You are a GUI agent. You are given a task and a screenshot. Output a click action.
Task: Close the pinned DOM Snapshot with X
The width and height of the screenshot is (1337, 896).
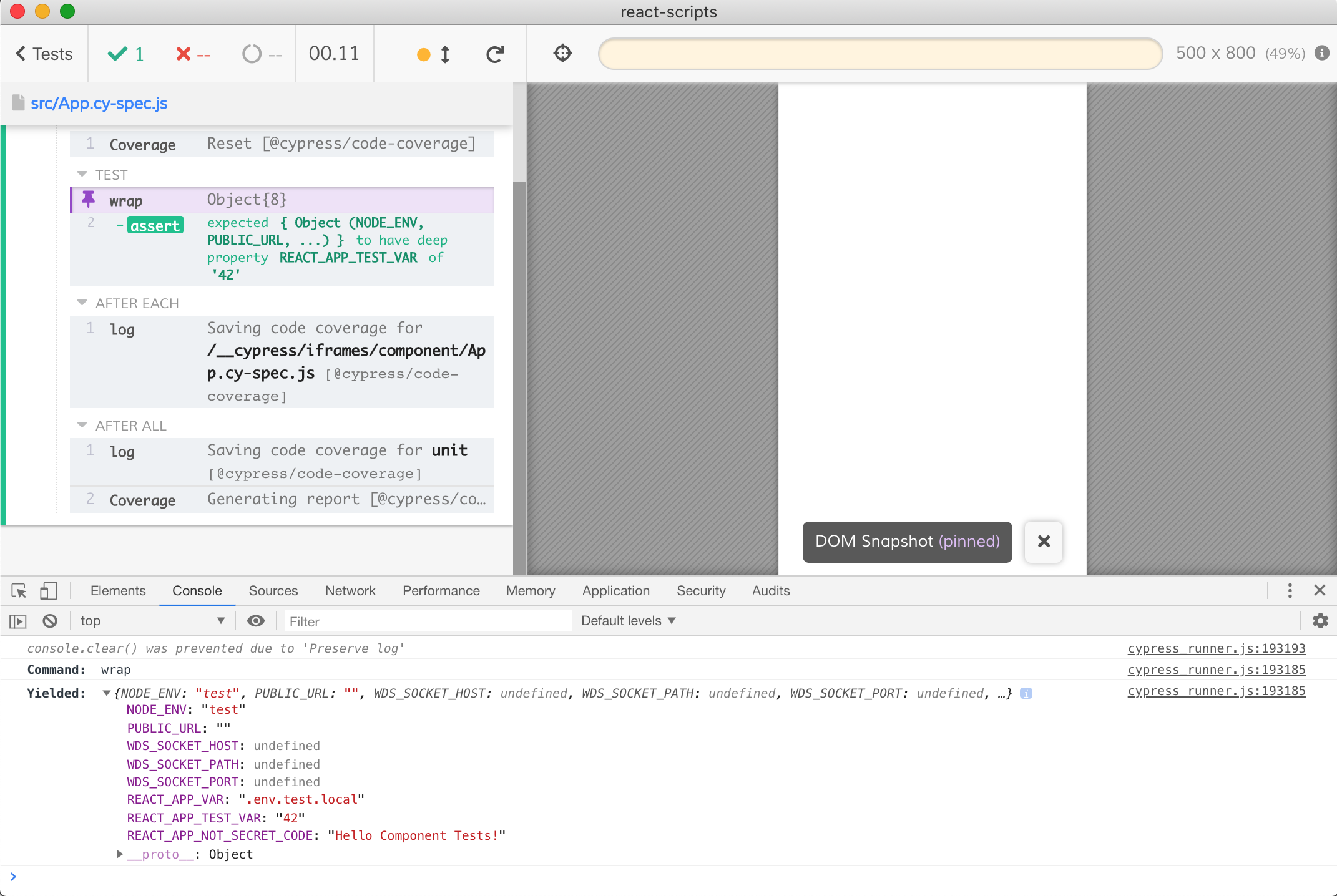coord(1044,542)
